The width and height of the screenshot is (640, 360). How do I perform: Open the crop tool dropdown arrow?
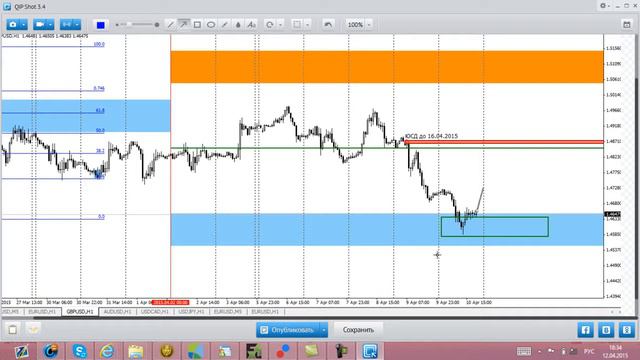click(x=307, y=25)
